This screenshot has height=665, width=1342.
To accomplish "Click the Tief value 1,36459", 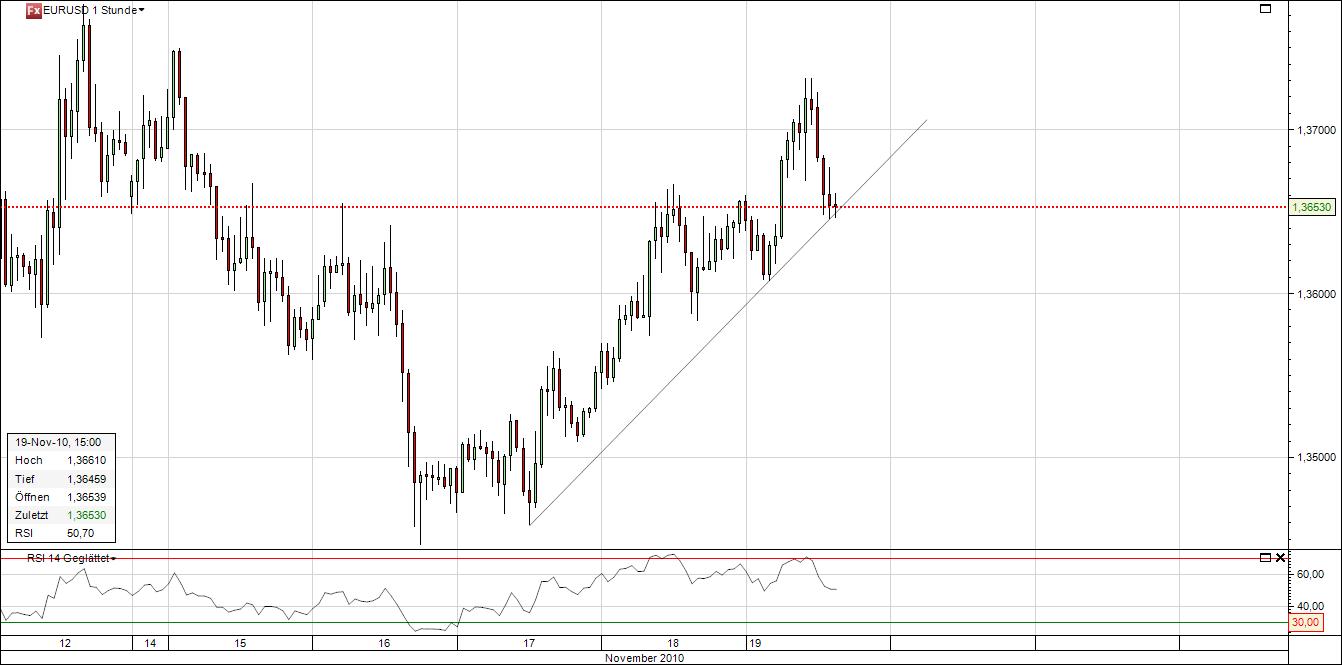I will [87, 478].
